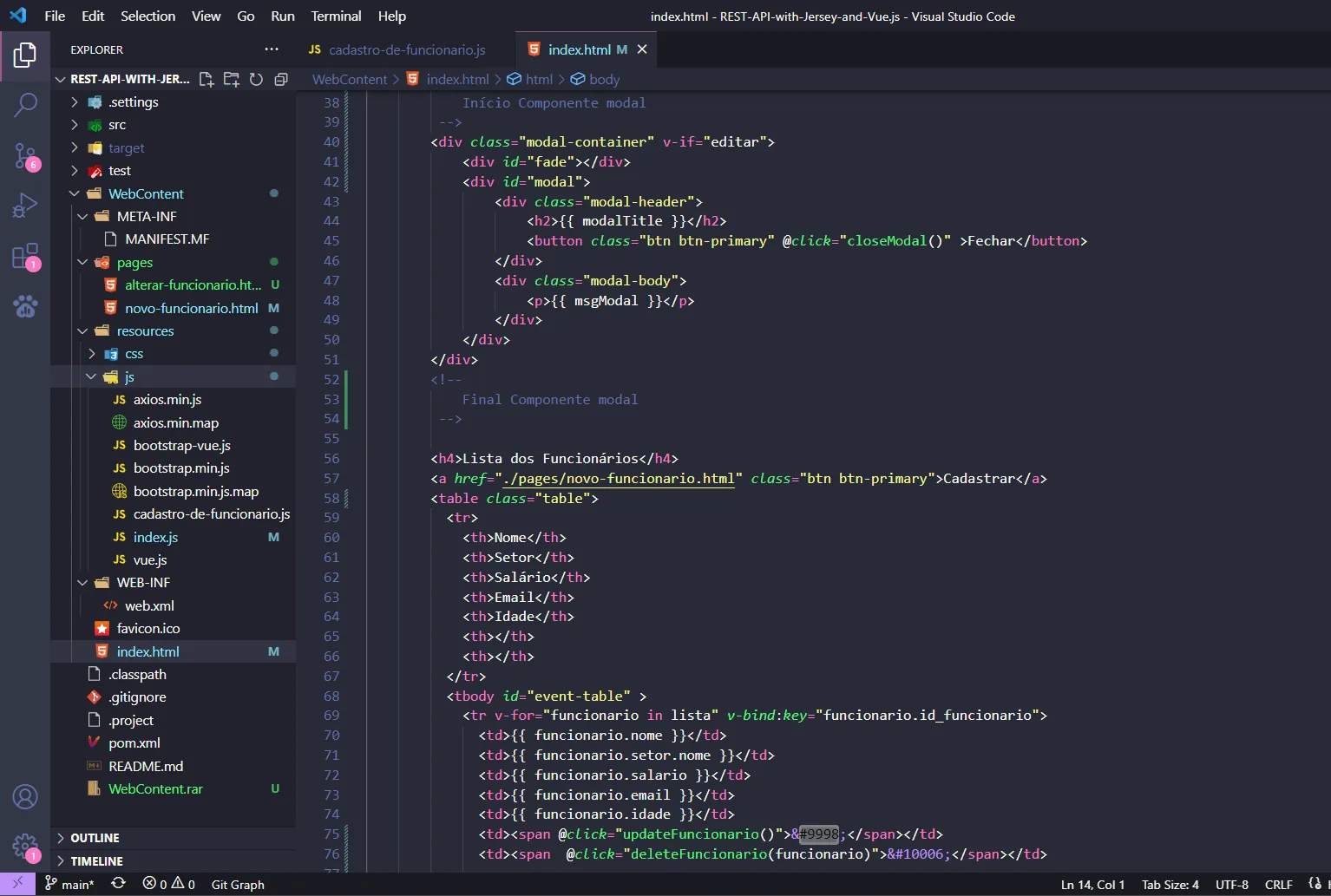The width and height of the screenshot is (1331, 896).
Task: Click the main* branch in status bar
Action: tap(69, 884)
